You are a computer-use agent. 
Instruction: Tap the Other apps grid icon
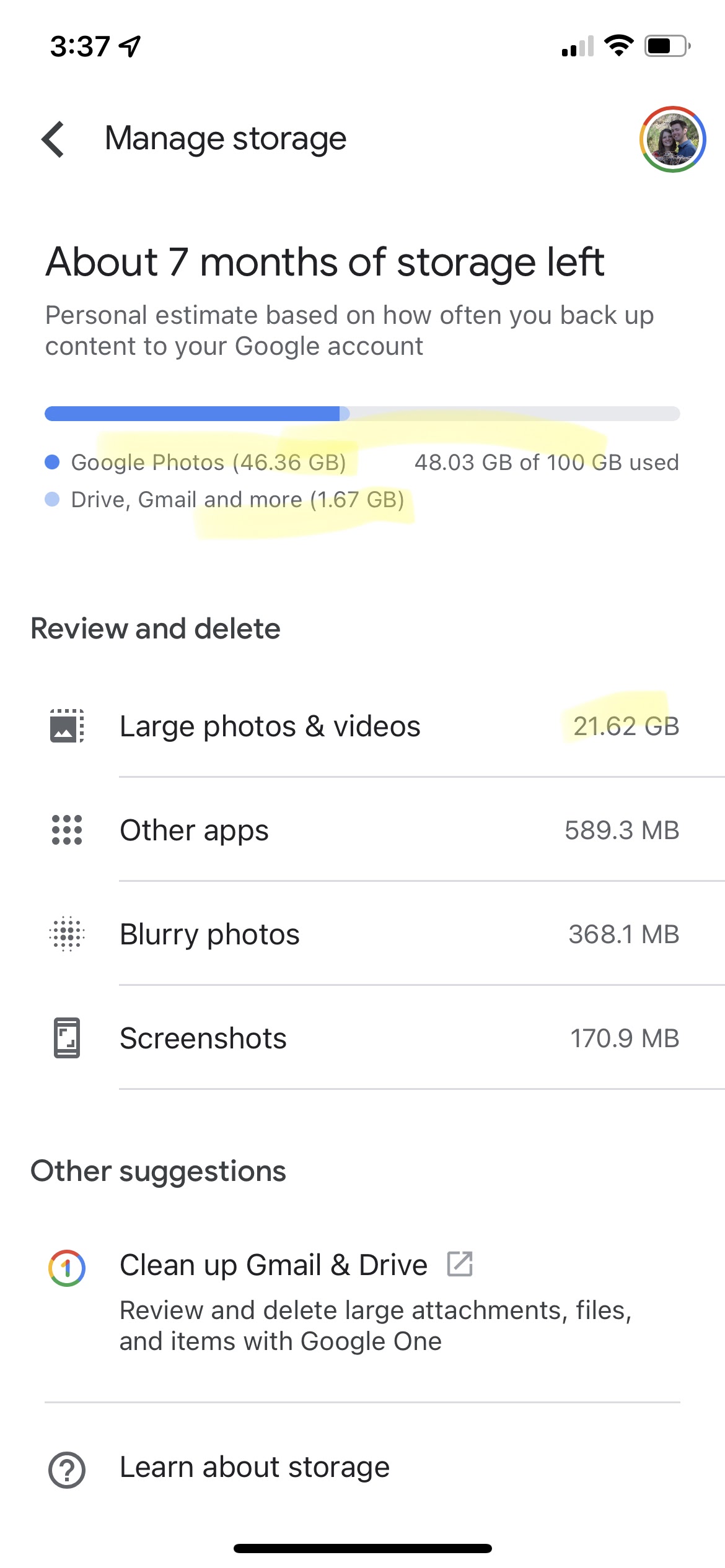click(x=67, y=830)
